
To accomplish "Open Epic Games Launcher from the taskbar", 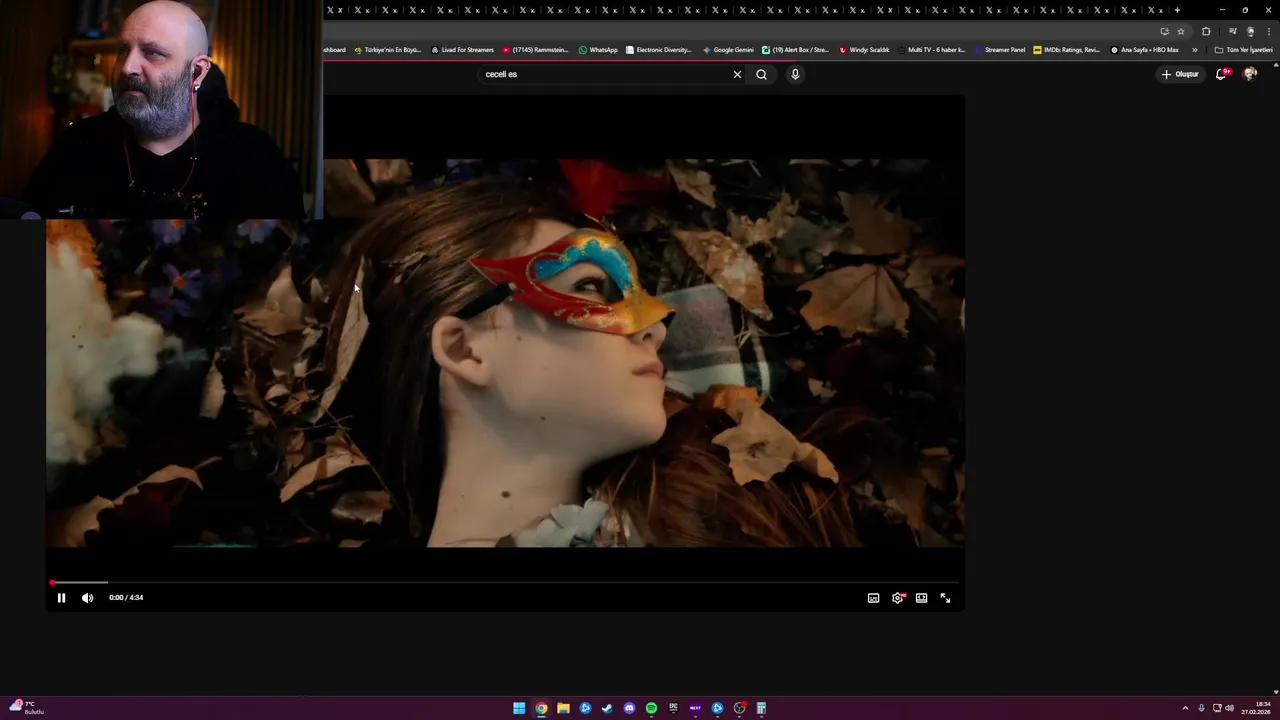I will click(x=673, y=708).
